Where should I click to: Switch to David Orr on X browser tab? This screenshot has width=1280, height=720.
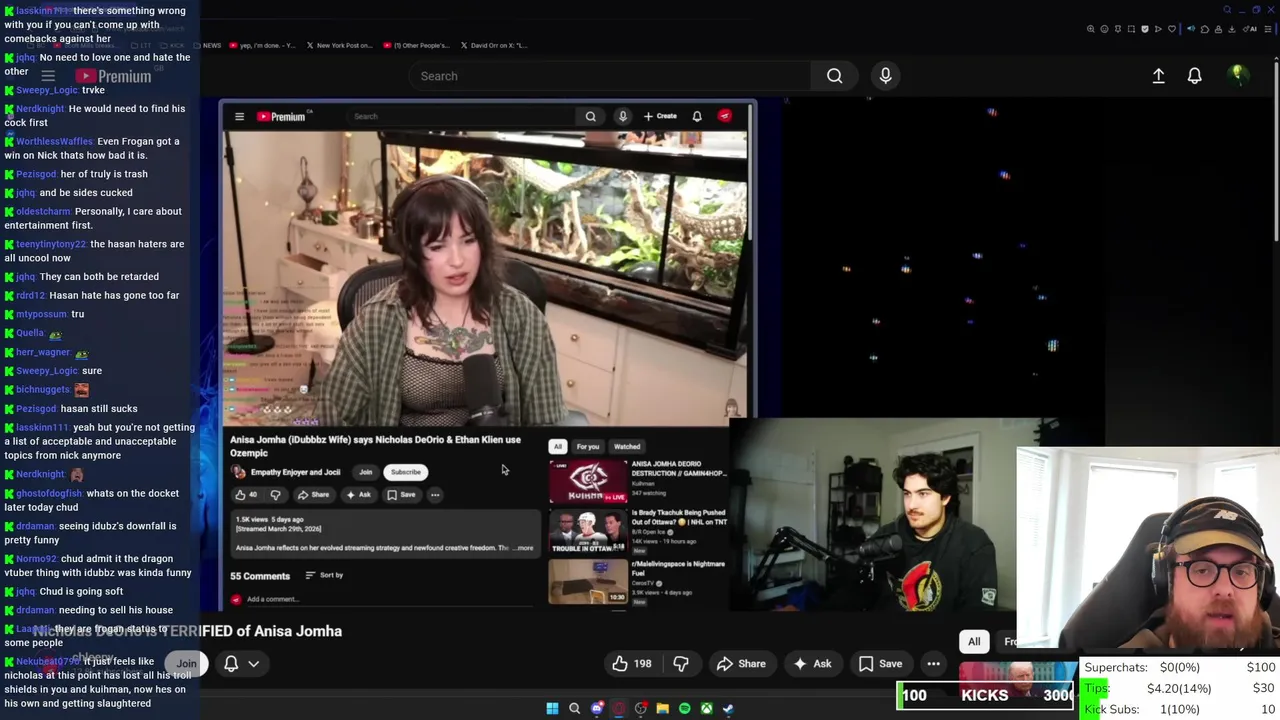pos(494,45)
